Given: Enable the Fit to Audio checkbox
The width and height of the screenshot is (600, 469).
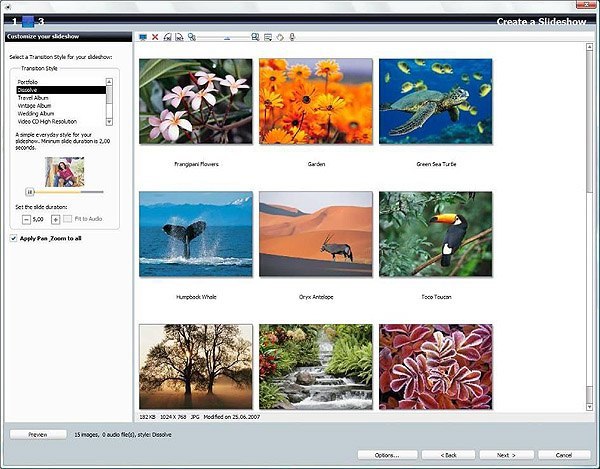Looking at the screenshot, I should pyautogui.click(x=70, y=218).
